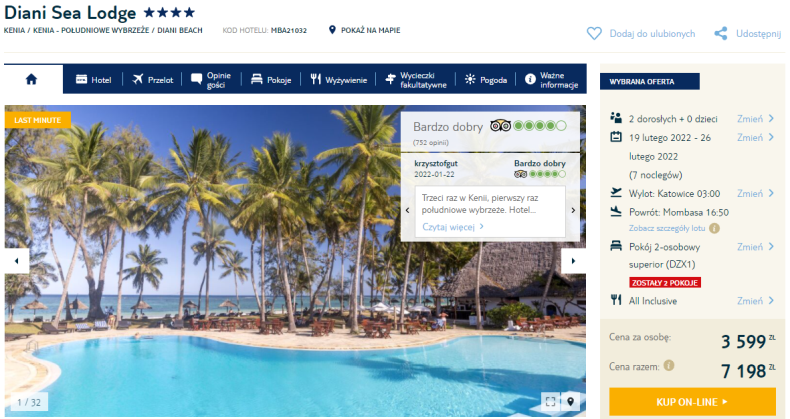This screenshot has width=790, height=419.
Task: Click the share icon next to Udostępnij
Action: coord(720,34)
